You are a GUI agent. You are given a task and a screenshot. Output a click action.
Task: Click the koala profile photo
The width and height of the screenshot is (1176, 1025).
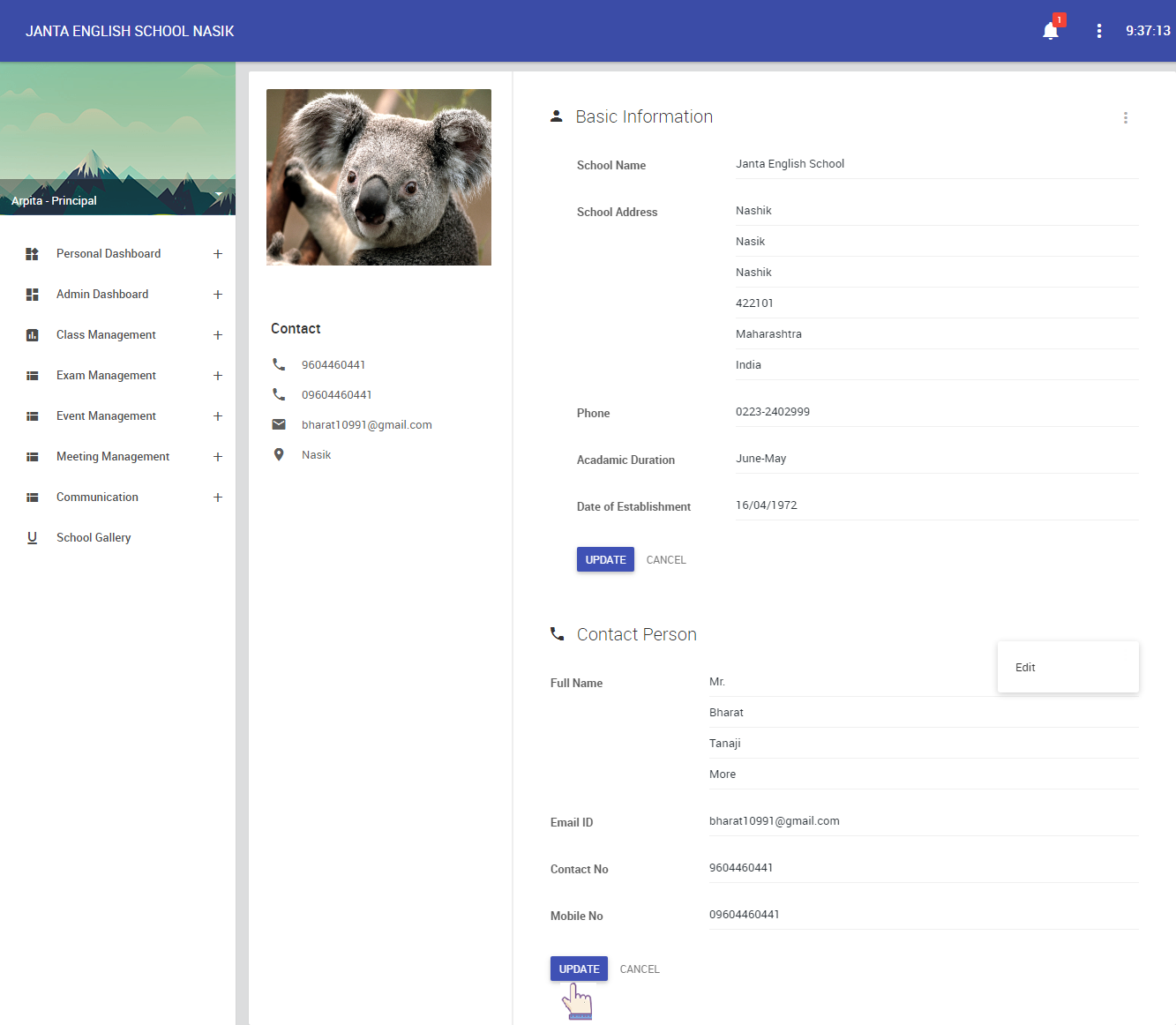(378, 176)
